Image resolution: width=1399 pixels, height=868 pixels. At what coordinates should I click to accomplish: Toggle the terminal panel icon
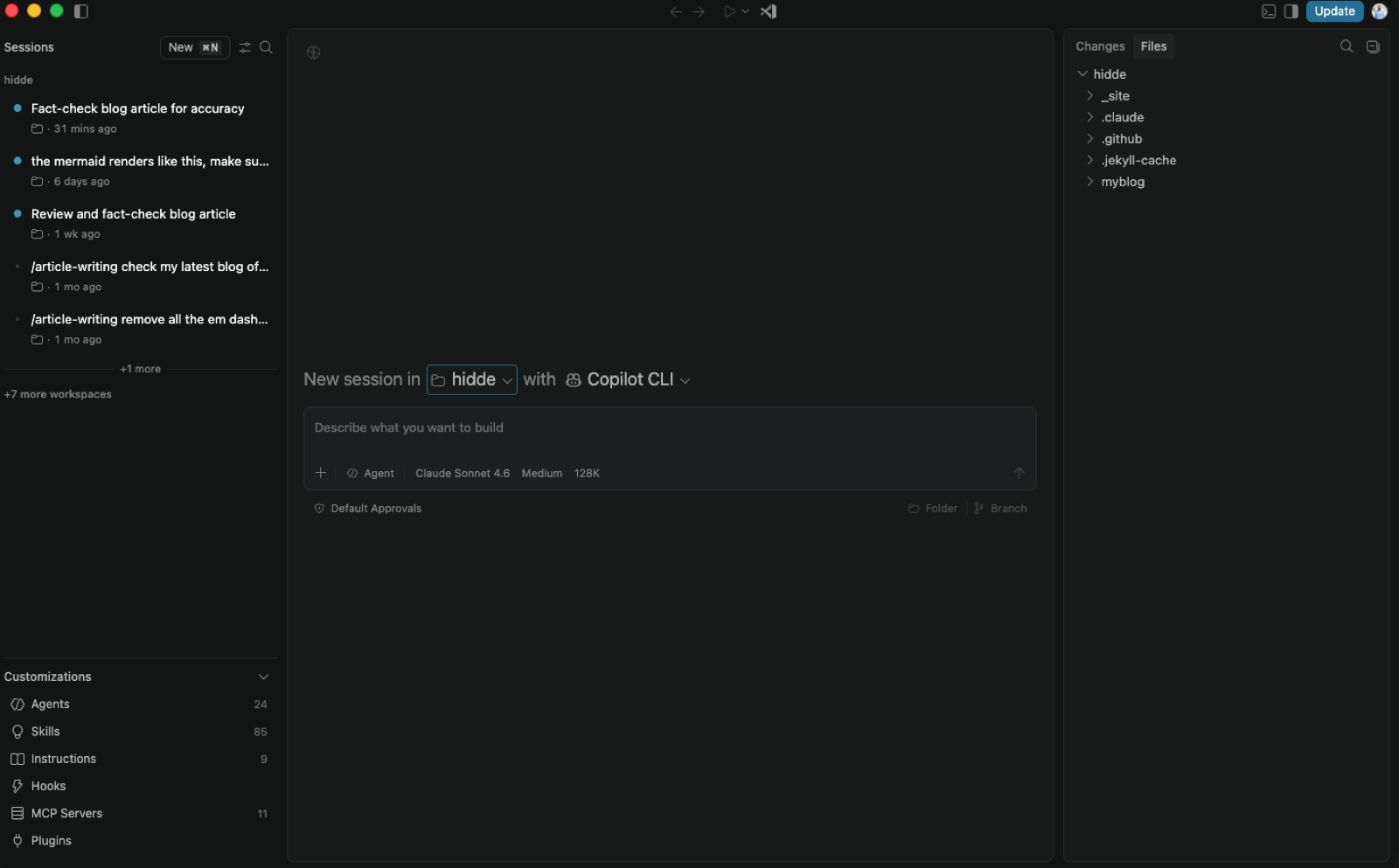1269,11
